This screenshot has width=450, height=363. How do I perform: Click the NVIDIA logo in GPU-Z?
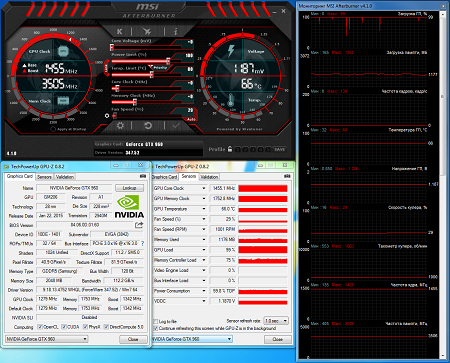click(129, 207)
